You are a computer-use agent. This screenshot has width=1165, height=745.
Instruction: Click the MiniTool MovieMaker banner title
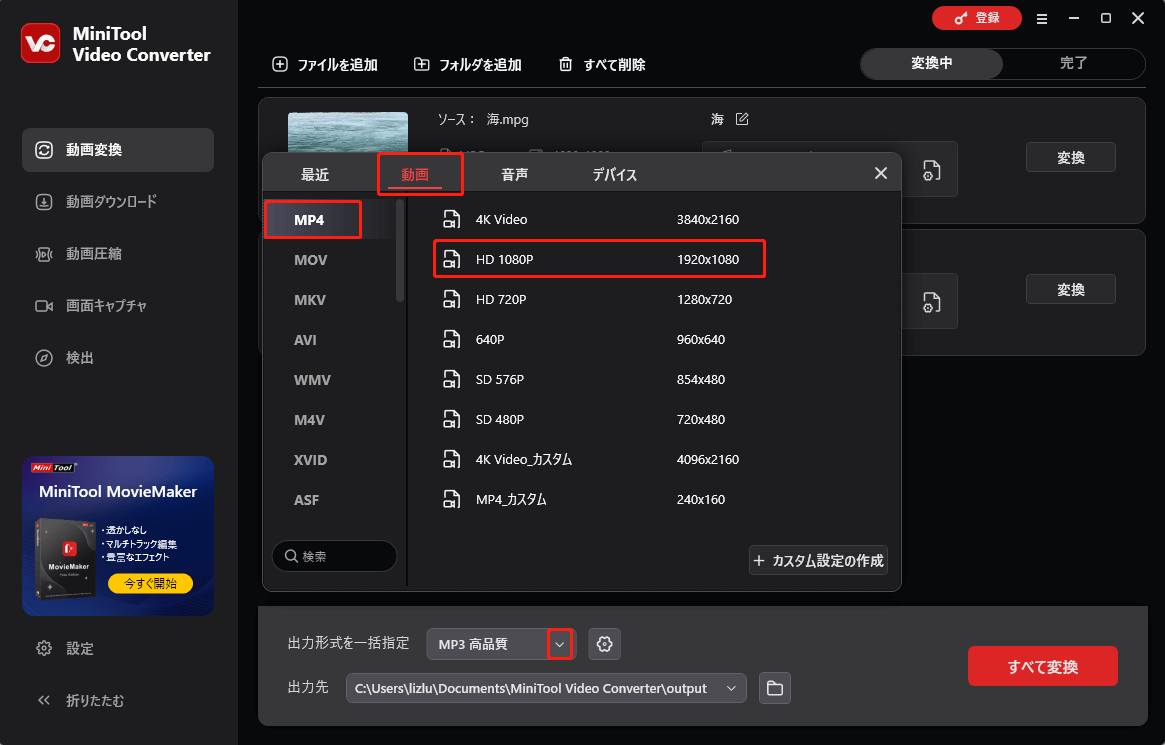(118, 492)
